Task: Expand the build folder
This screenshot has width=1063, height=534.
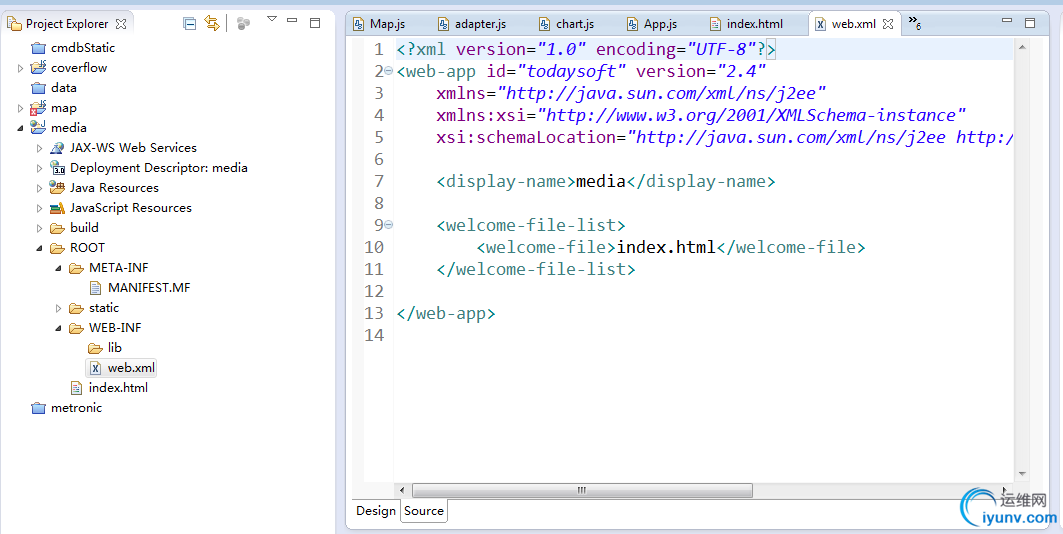Action: tap(39, 228)
